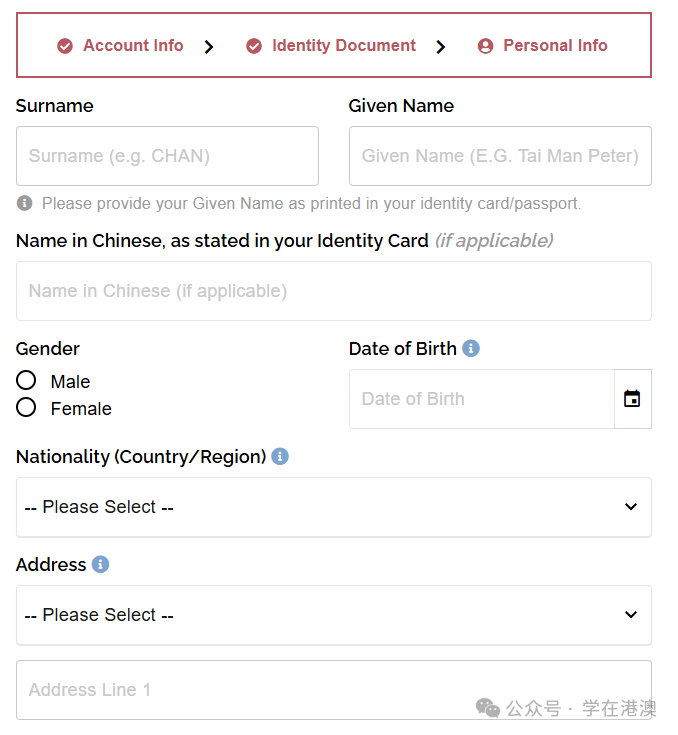Go to the Account Info step

(x=133, y=46)
